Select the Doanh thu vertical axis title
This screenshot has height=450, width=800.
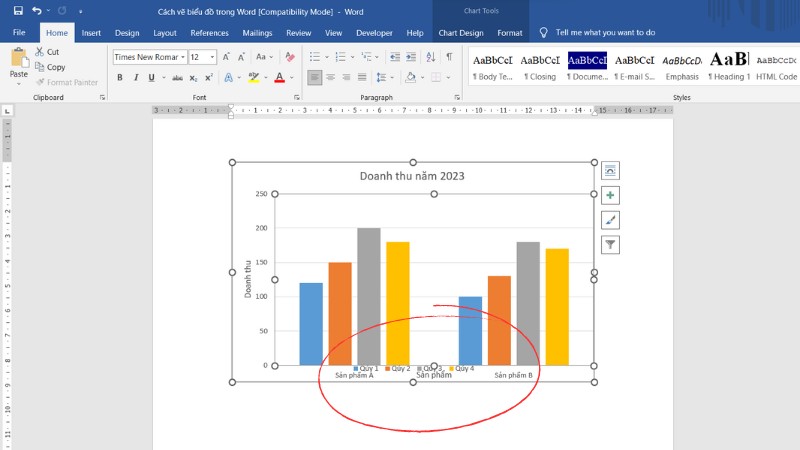(x=248, y=279)
